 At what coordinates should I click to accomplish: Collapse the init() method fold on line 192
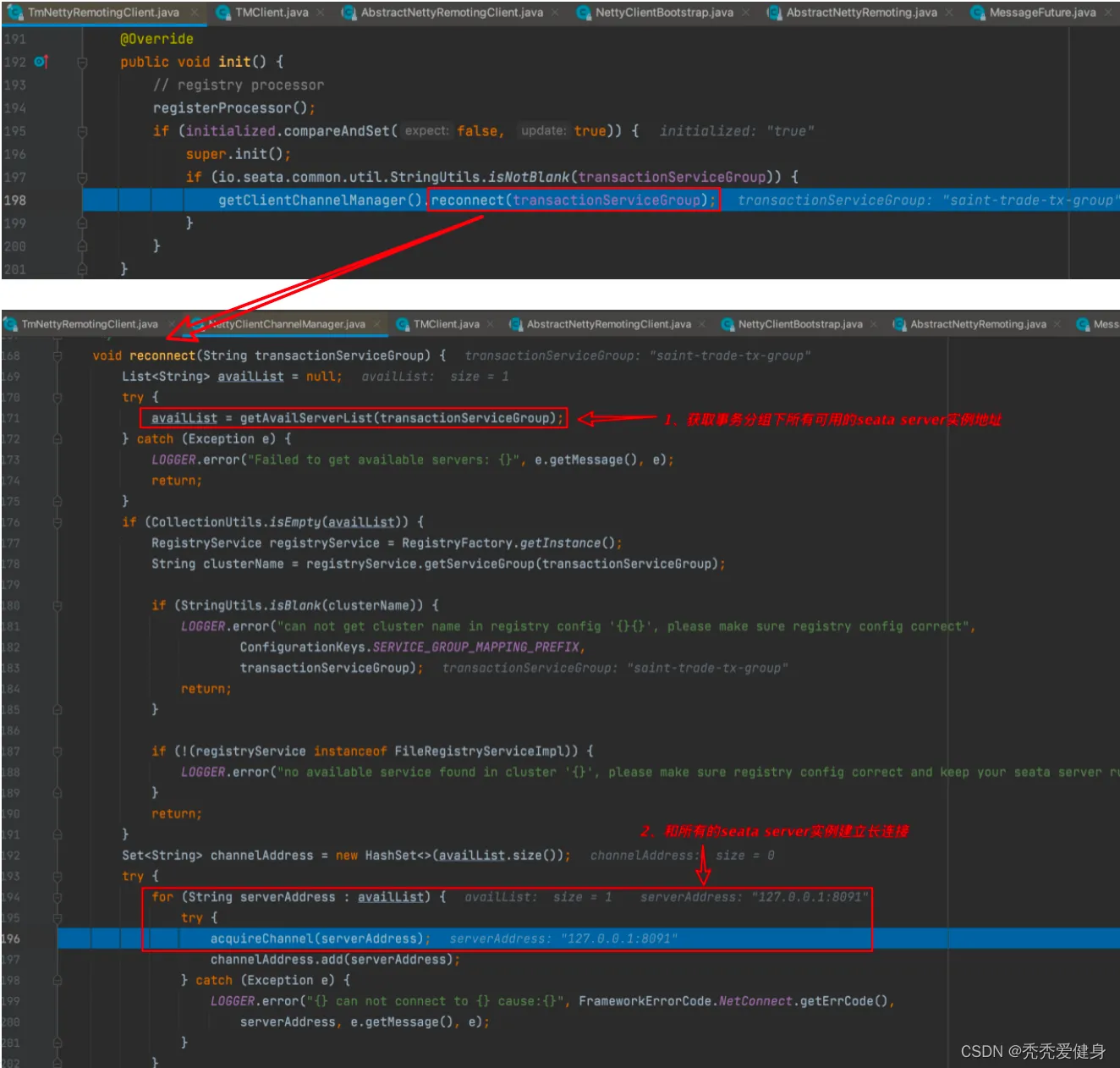[x=82, y=63]
